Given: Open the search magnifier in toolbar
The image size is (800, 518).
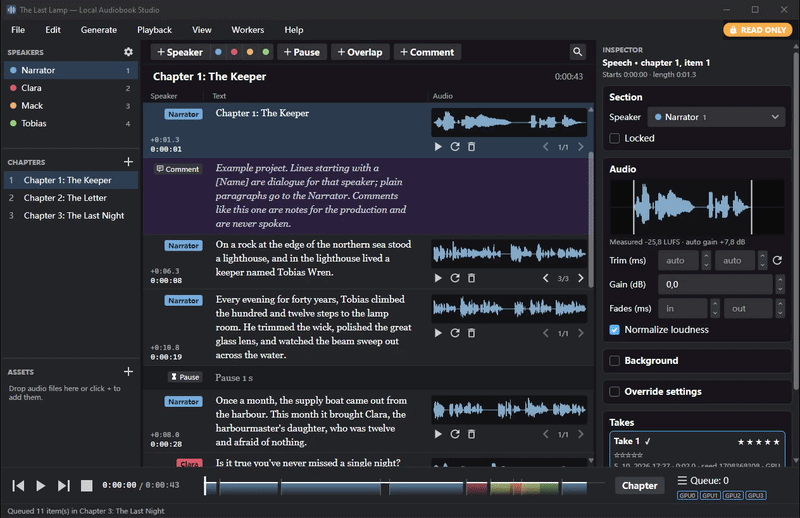Looking at the screenshot, I should coord(577,52).
